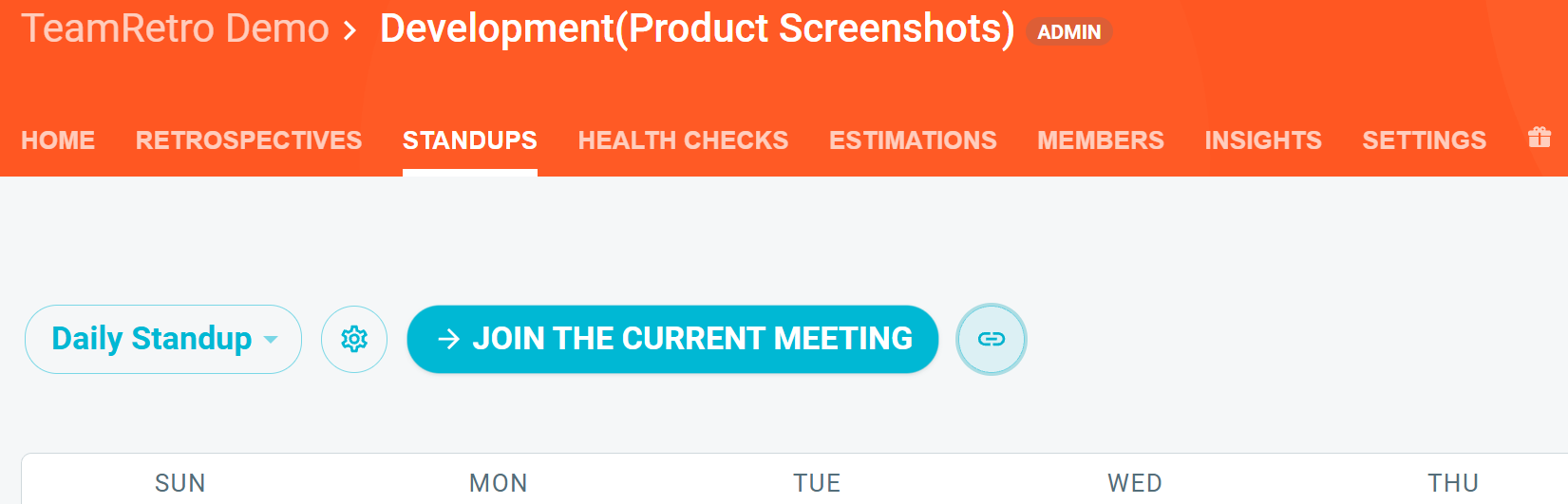Join the current meeting
Viewport: 1568px width, 504px height.
point(672,339)
